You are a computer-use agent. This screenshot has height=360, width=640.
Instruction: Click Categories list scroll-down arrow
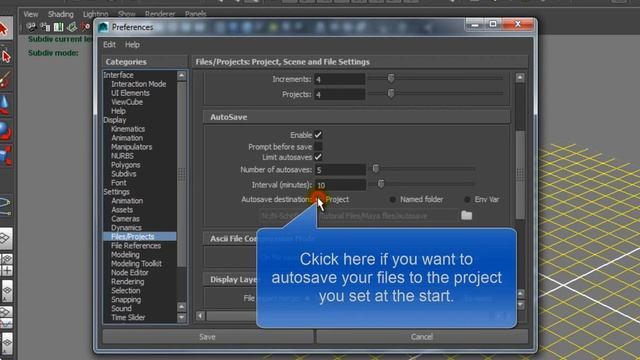(x=182, y=317)
